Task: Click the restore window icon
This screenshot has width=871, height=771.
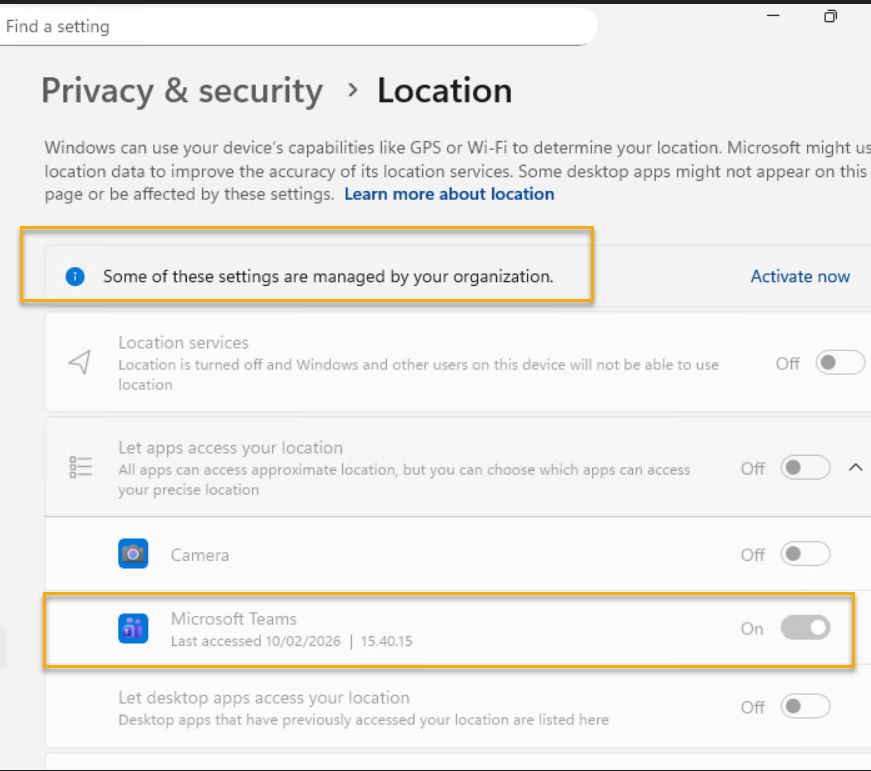Action: point(830,16)
